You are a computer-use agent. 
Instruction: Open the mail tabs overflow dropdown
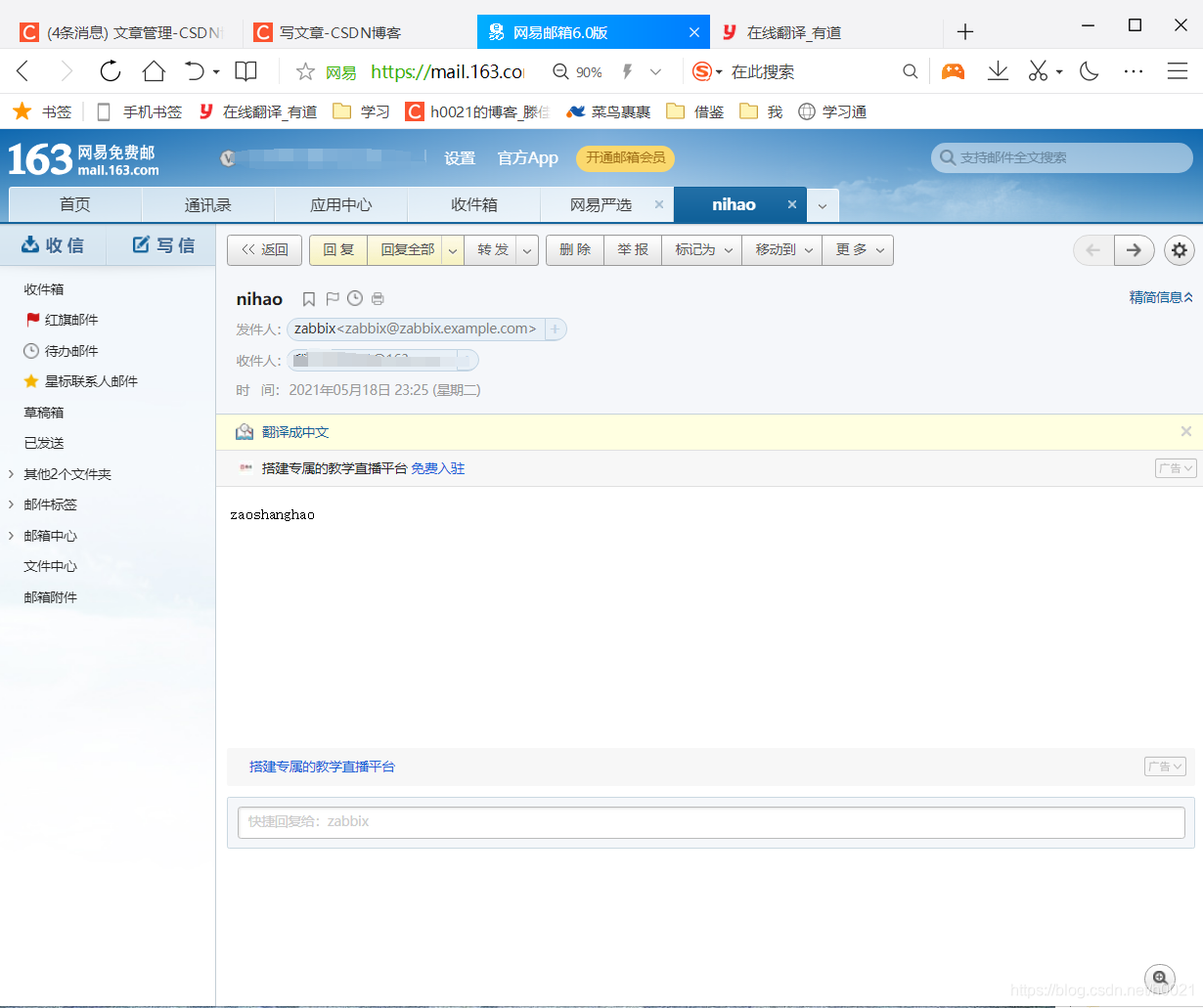pos(823,205)
